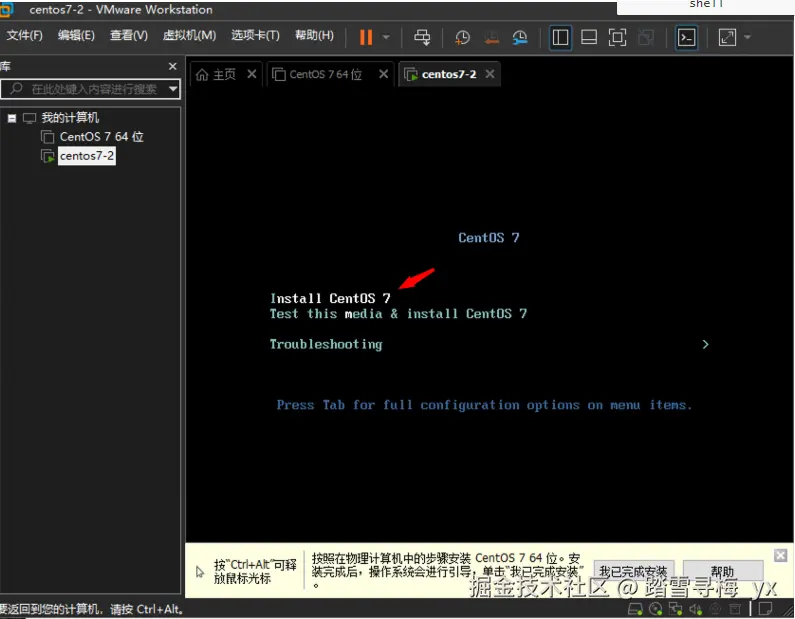
Task: Select the Troubleshooting boot menu entry
Action: 326,344
